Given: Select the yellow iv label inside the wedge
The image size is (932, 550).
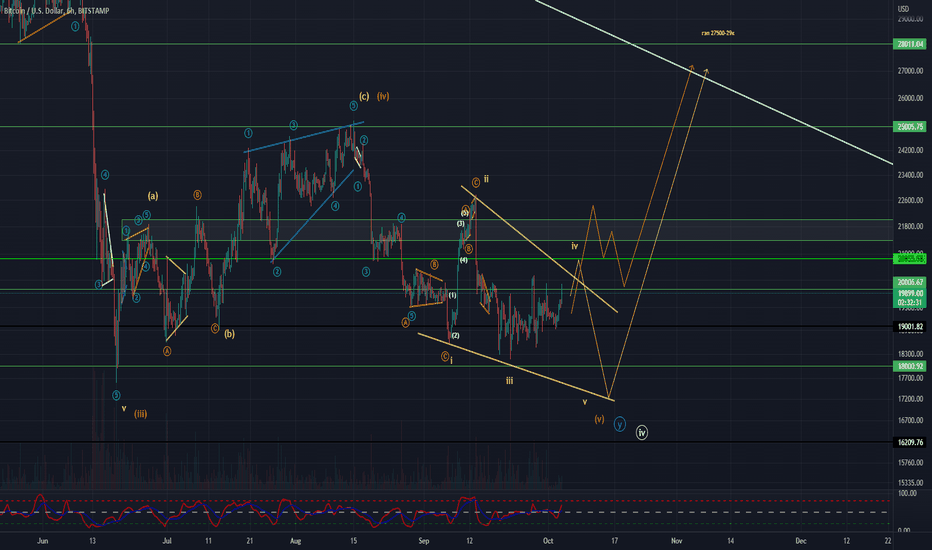Looking at the screenshot, I should tap(575, 246).
